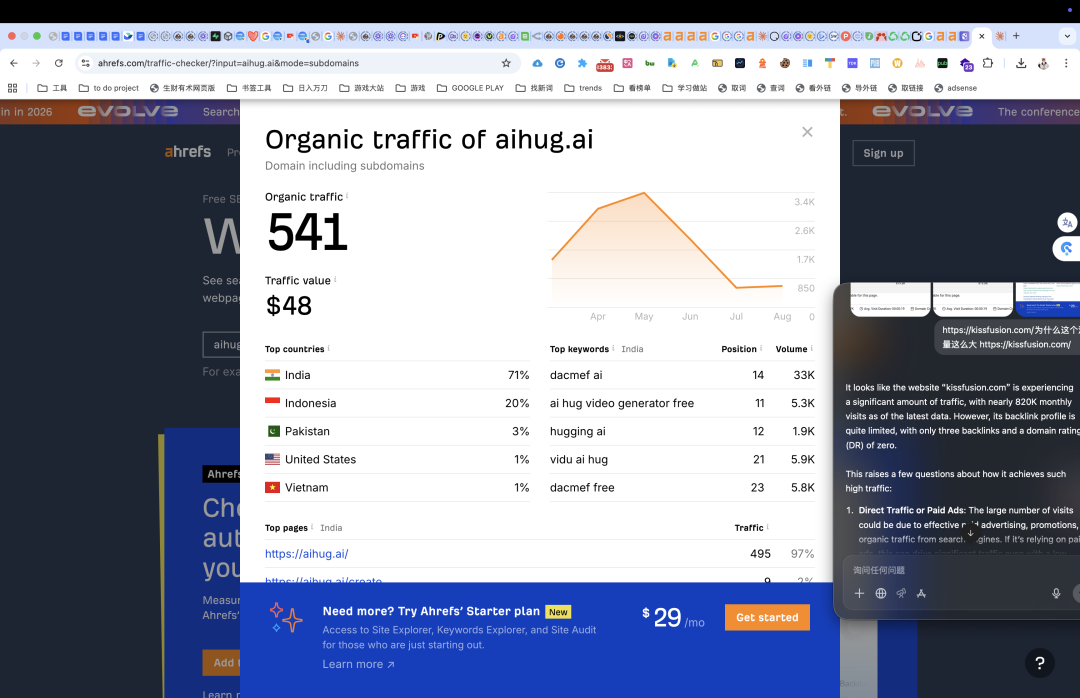Open the 看榜单 bookmarks folder
Viewport: 1080px width, 698px height.
coord(632,88)
